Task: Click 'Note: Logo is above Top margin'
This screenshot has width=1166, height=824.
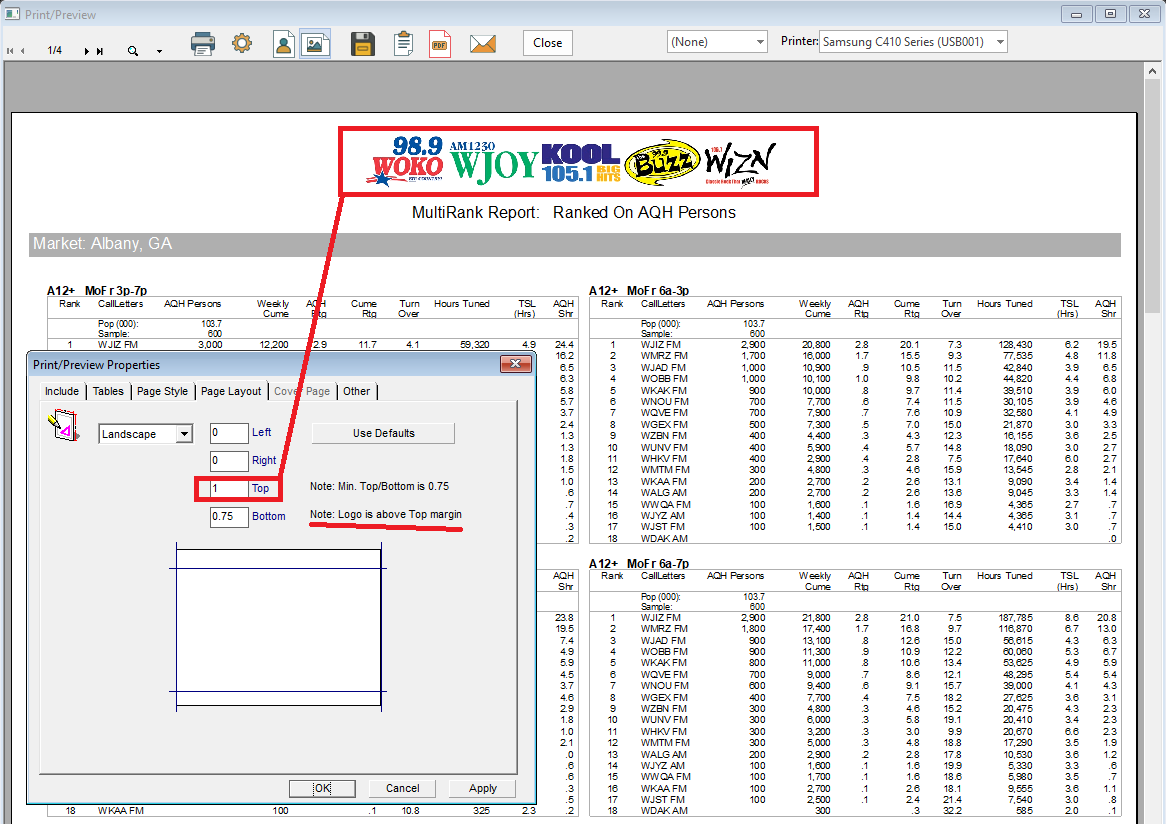Action: tap(385, 515)
